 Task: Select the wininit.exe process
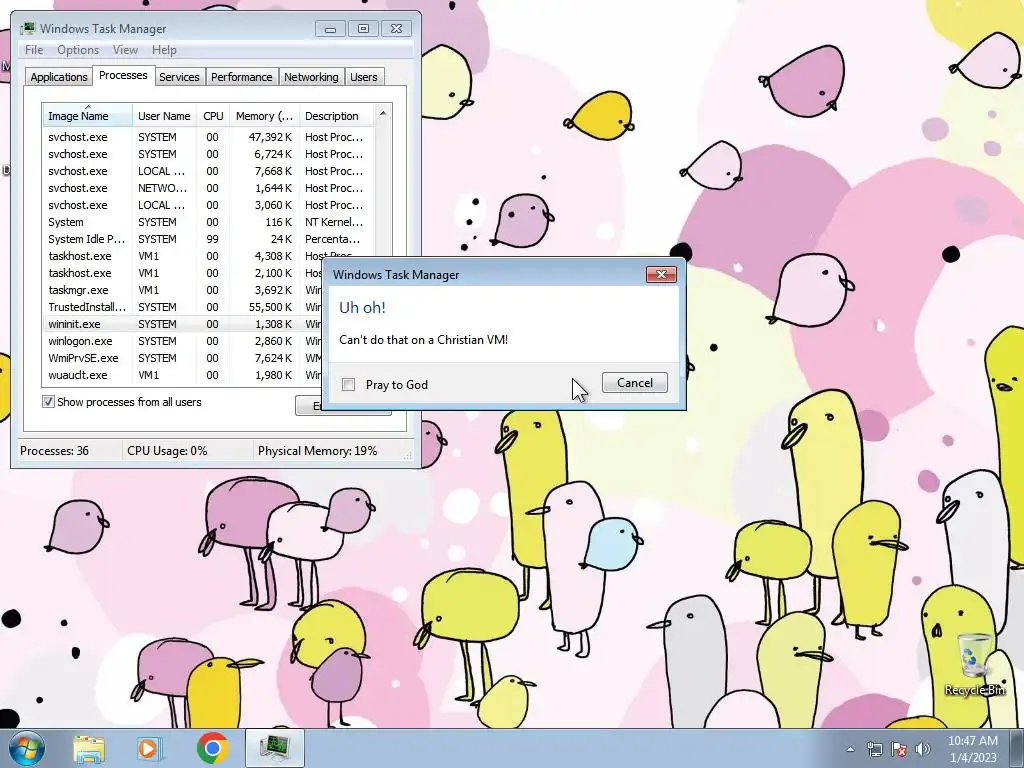coord(184,324)
